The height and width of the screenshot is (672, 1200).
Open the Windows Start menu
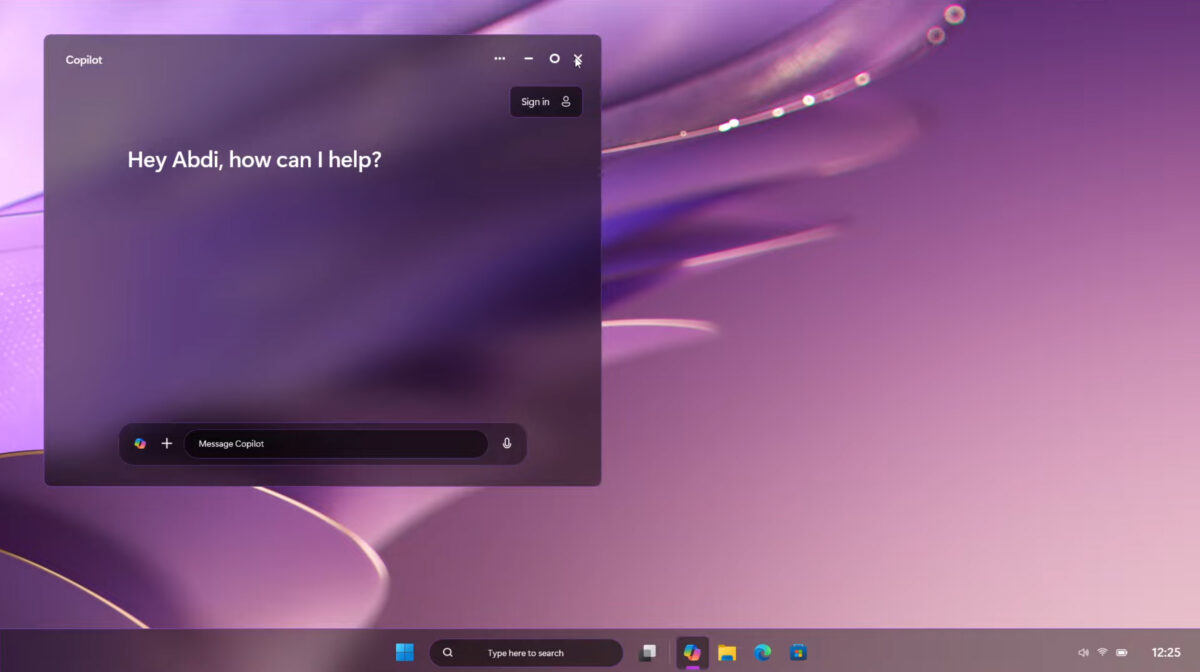point(404,652)
